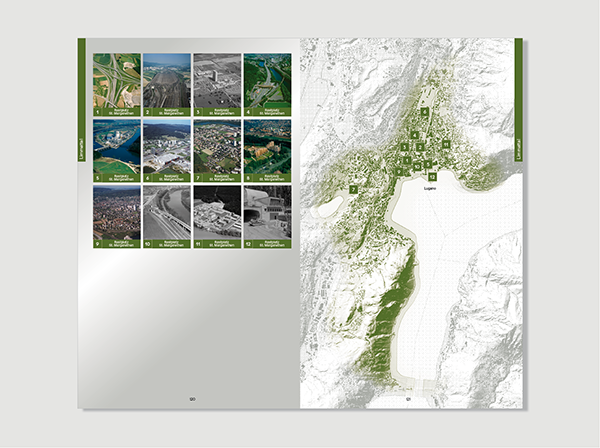Click map marker 12 above Lugano label

pyautogui.click(x=432, y=176)
